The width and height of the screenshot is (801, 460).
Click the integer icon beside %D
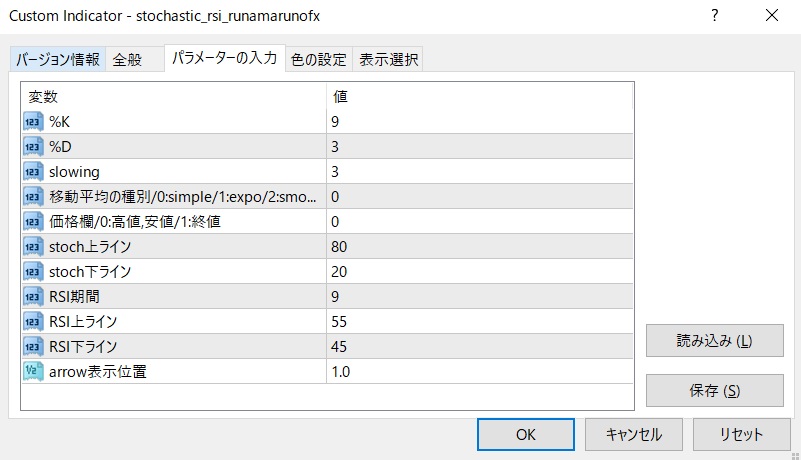[x=33, y=147]
